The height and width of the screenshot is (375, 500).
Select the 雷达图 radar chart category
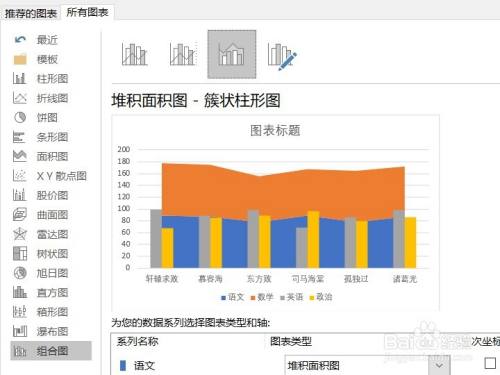41,234
